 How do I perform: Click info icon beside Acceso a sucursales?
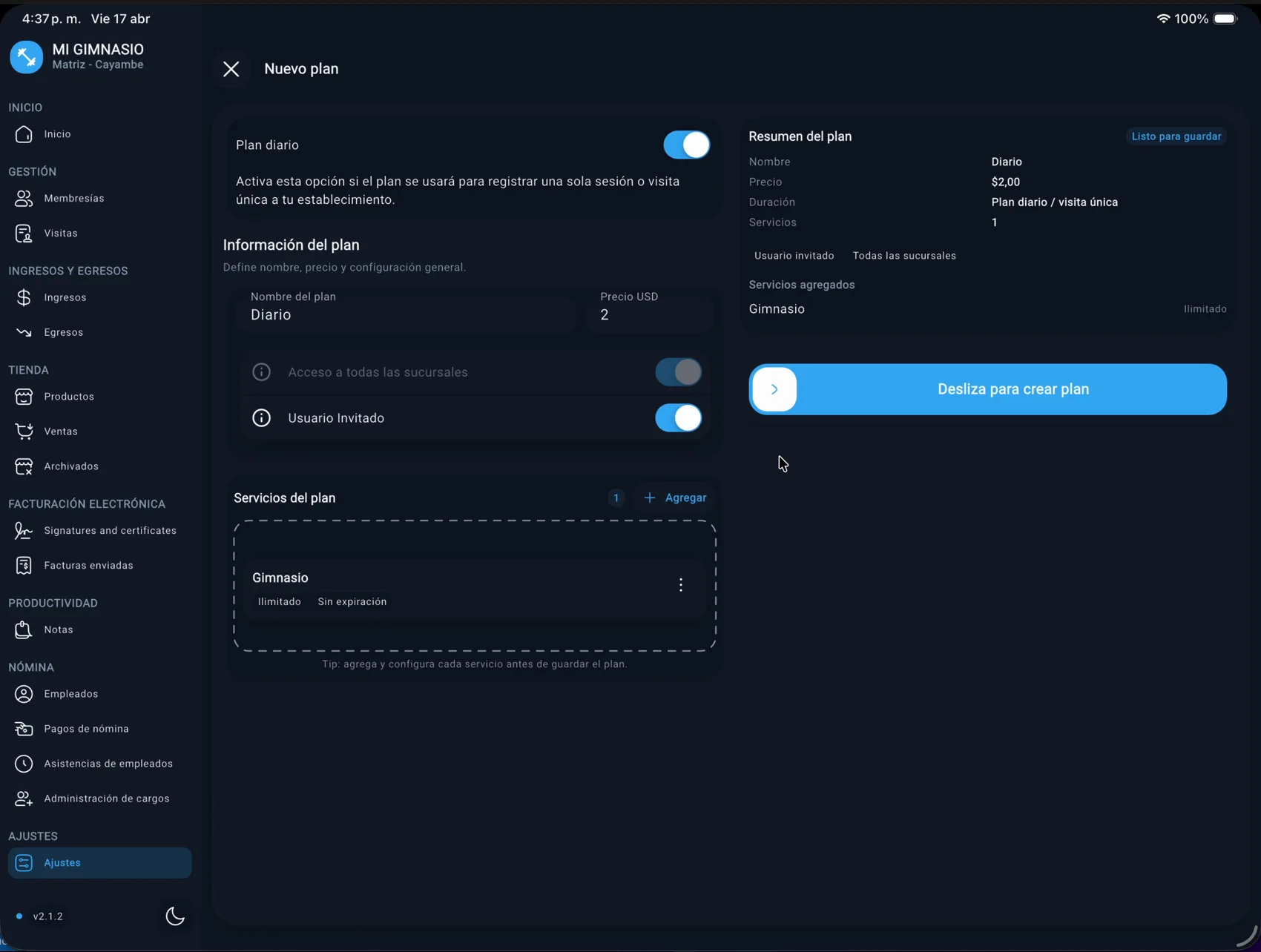coord(261,372)
